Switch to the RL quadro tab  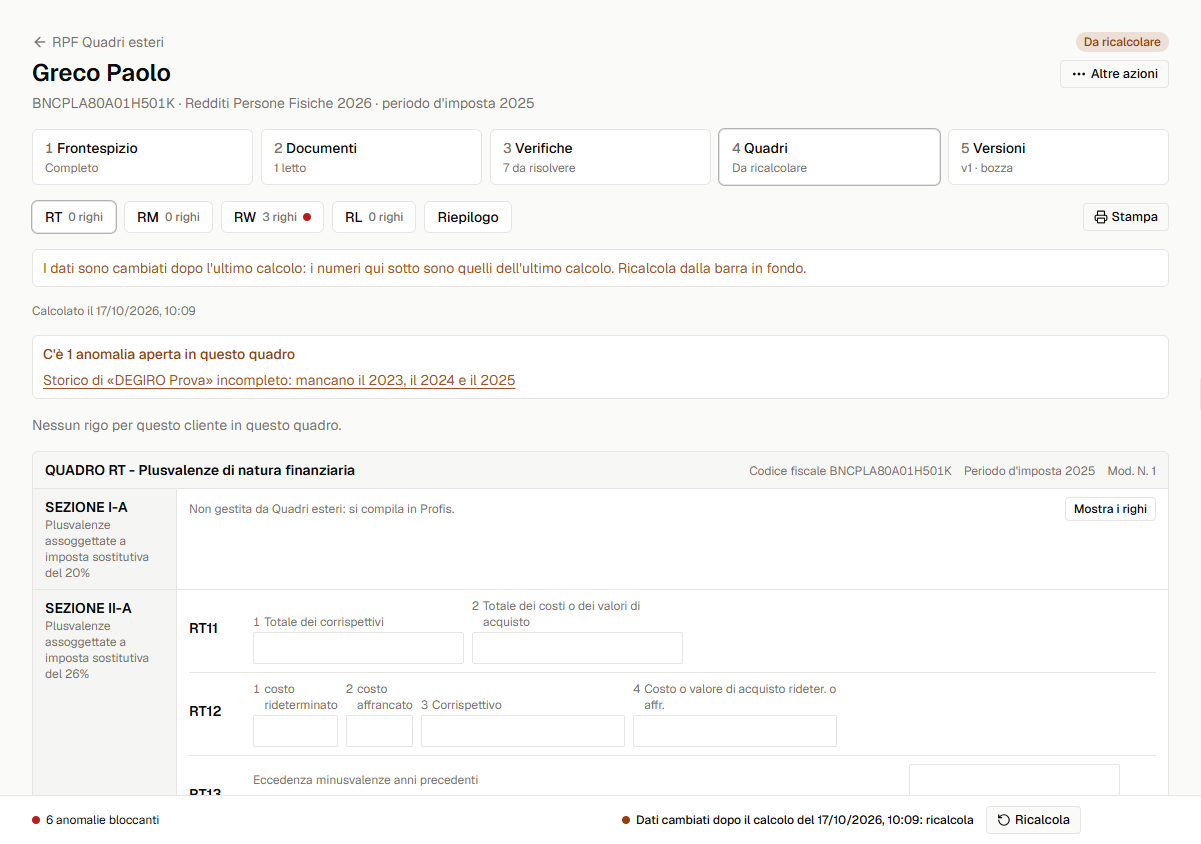click(374, 217)
